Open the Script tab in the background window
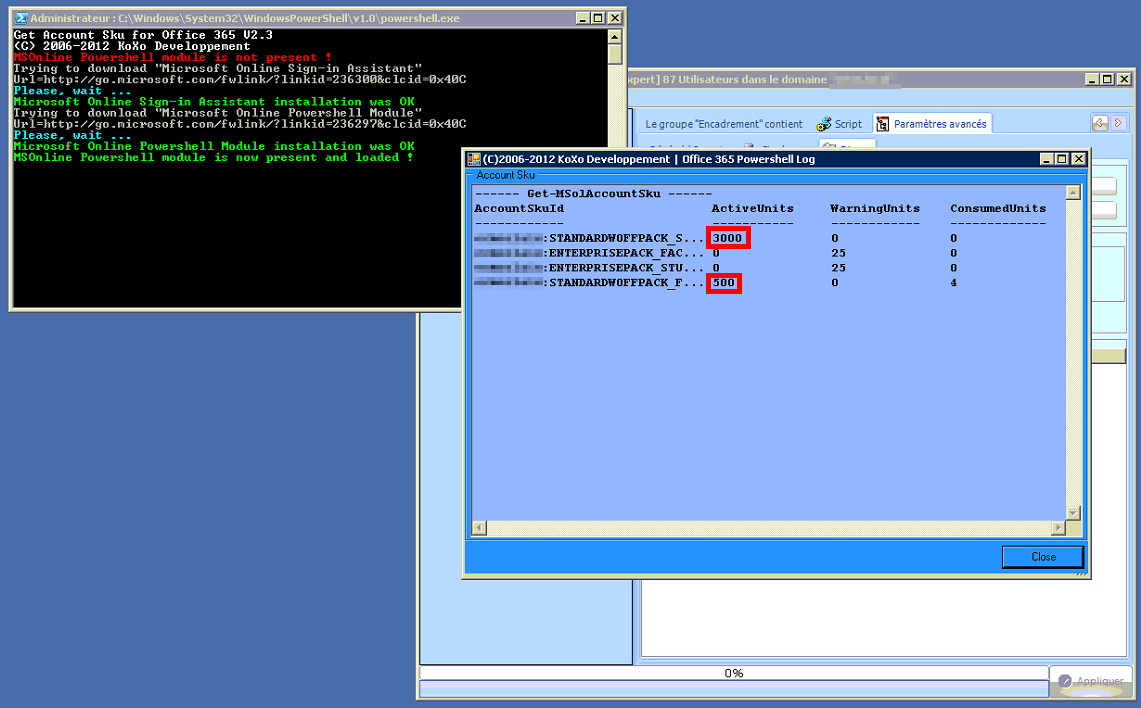Viewport: 1141px width, 708px height. (x=839, y=124)
